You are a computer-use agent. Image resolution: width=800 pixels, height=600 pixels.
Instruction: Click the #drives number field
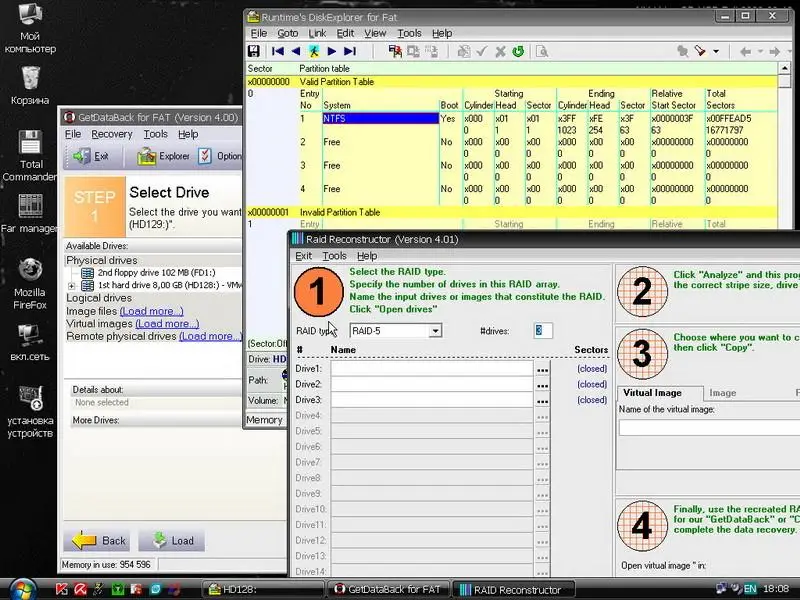coord(543,331)
